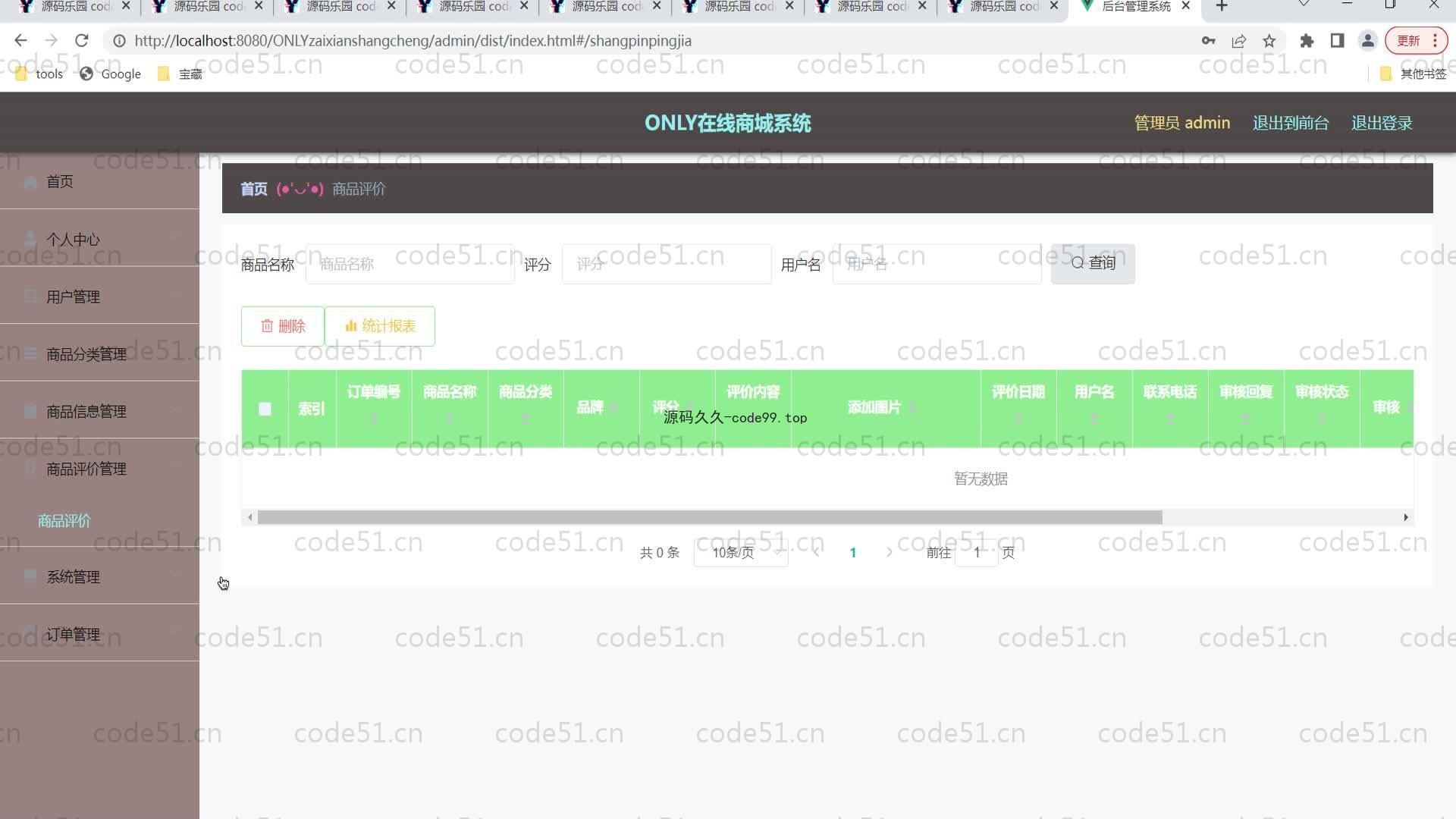The height and width of the screenshot is (819, 1456).
Task: Open the tools bookmark folder
Action: click(x=39, y=74)
